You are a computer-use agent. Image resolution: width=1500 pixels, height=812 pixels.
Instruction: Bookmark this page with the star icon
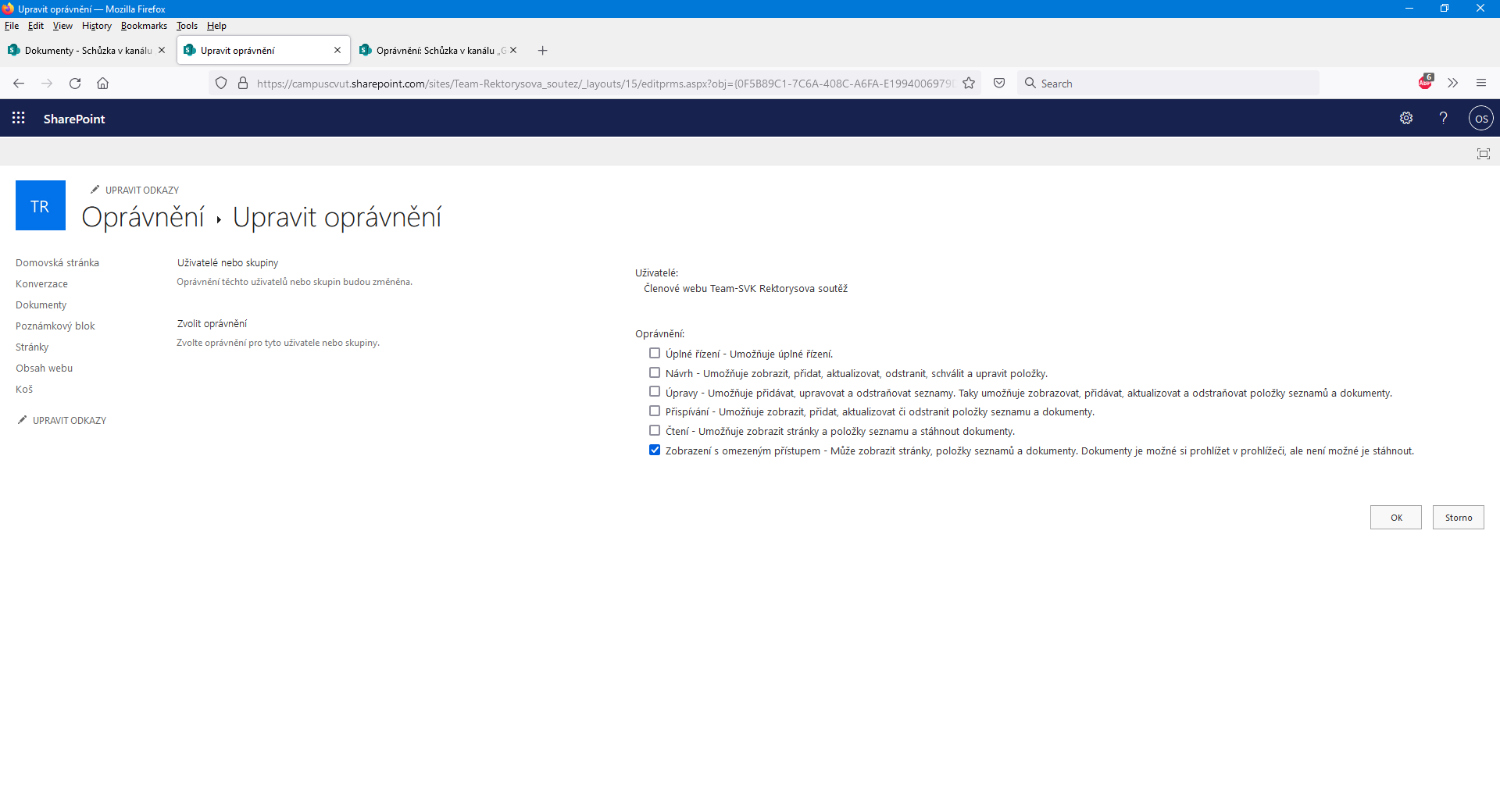tap(969, 84)
